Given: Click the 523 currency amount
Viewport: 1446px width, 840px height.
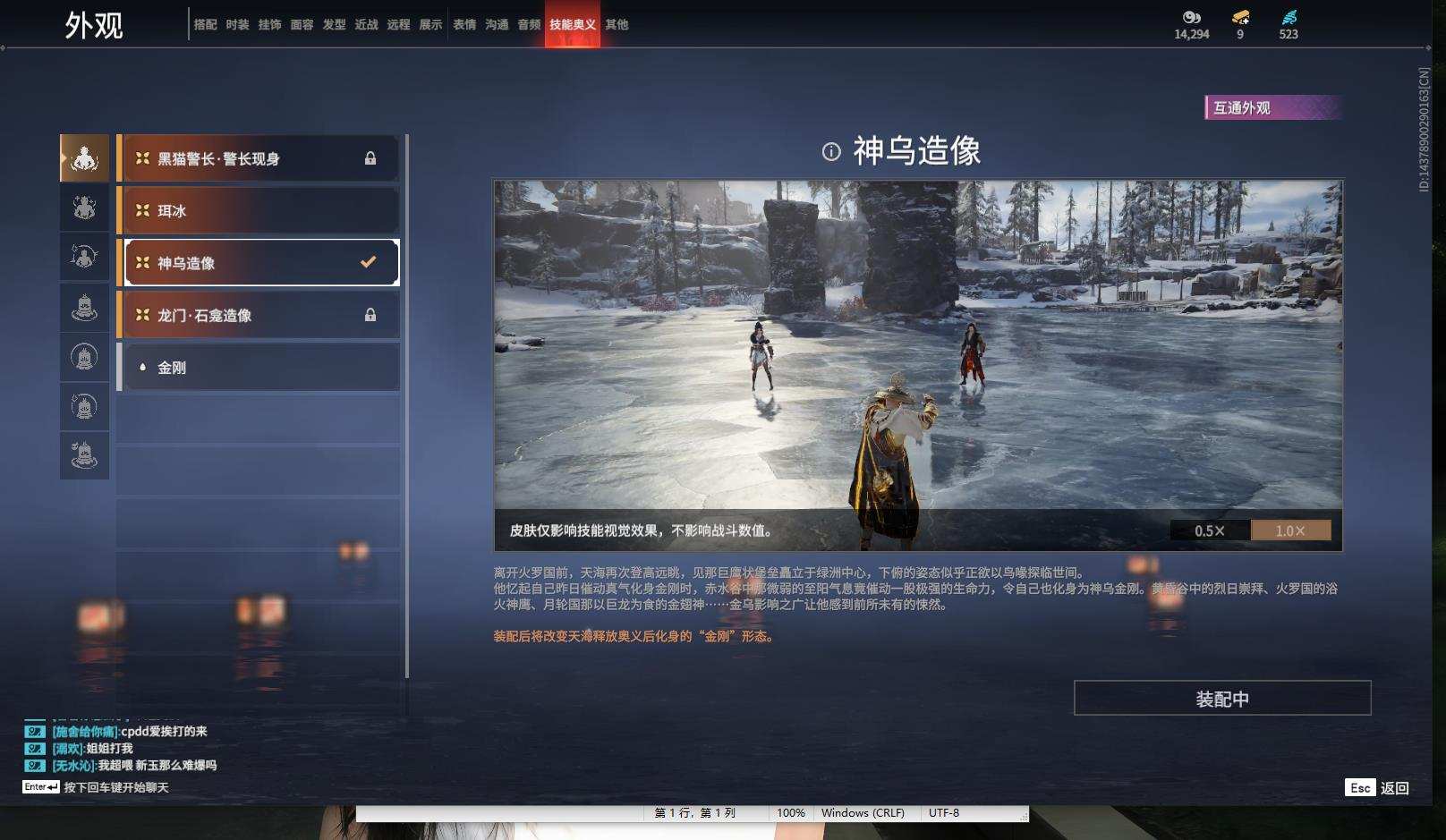Looking at the screenshot, I should (x=1289, y=34).
